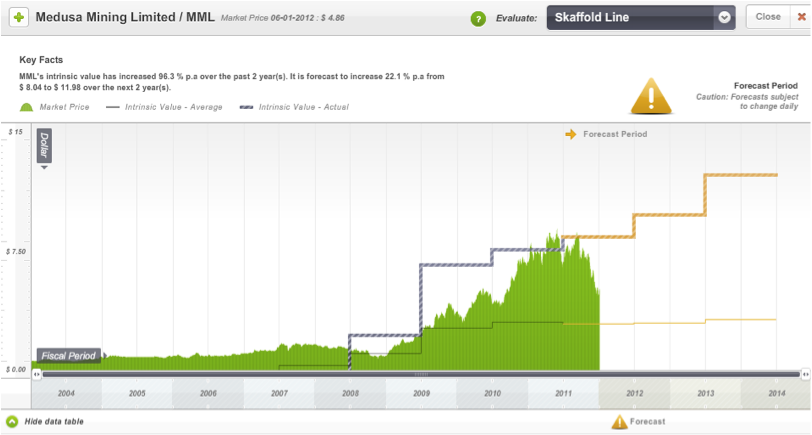Click the Evaluate: label

[x=516, y=19]
